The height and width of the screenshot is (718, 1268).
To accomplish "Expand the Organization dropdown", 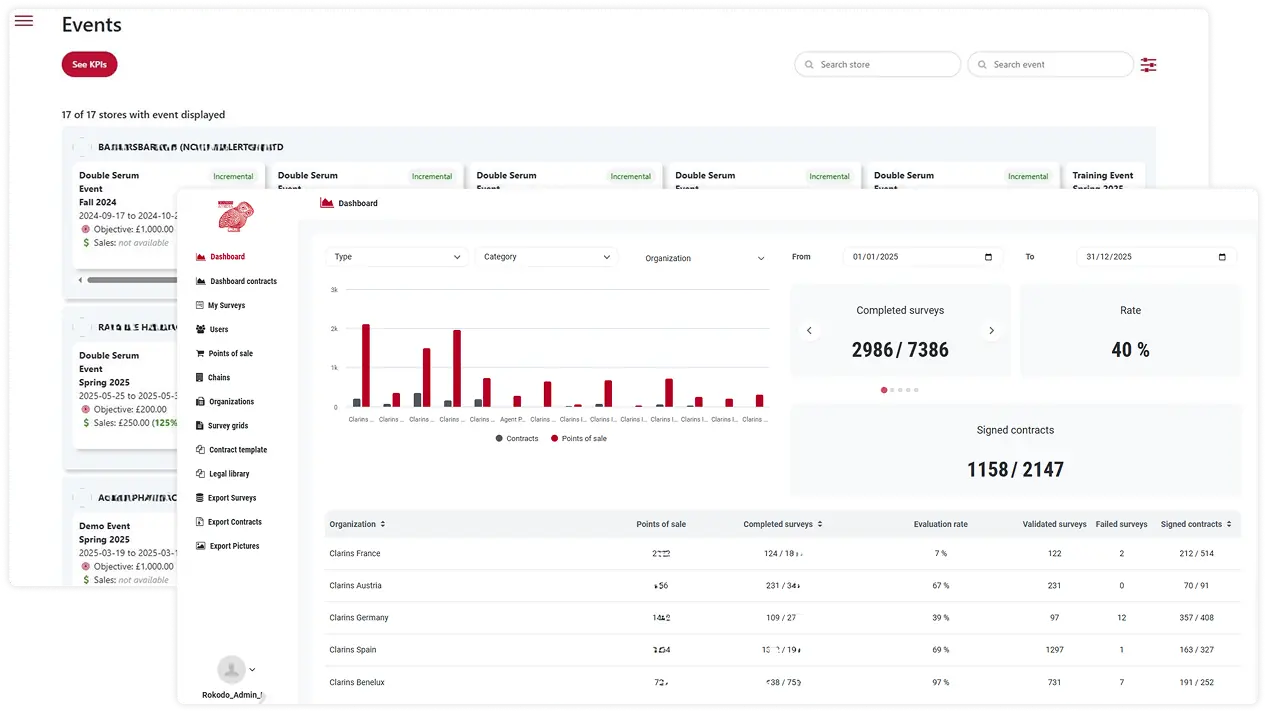I will pos(703,257).
